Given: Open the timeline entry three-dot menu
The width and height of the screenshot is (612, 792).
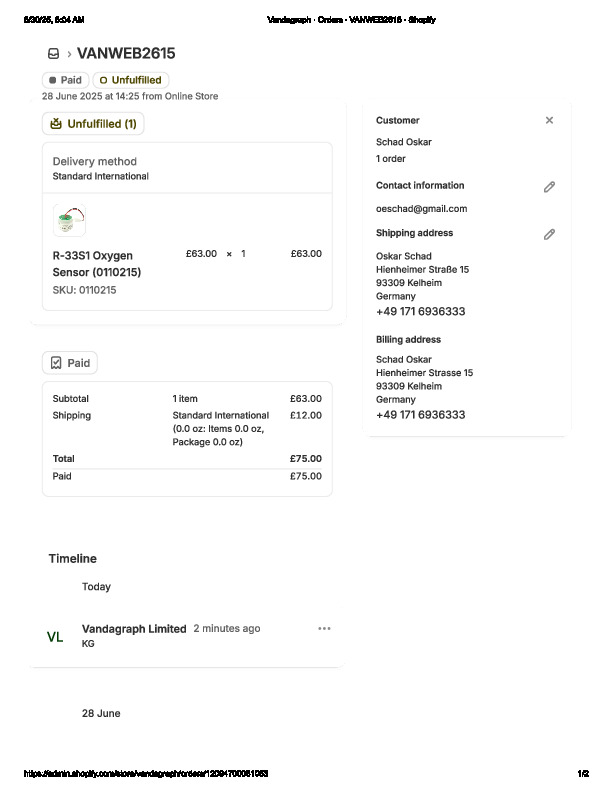Looking at the screenshot, I should point(324,628).
